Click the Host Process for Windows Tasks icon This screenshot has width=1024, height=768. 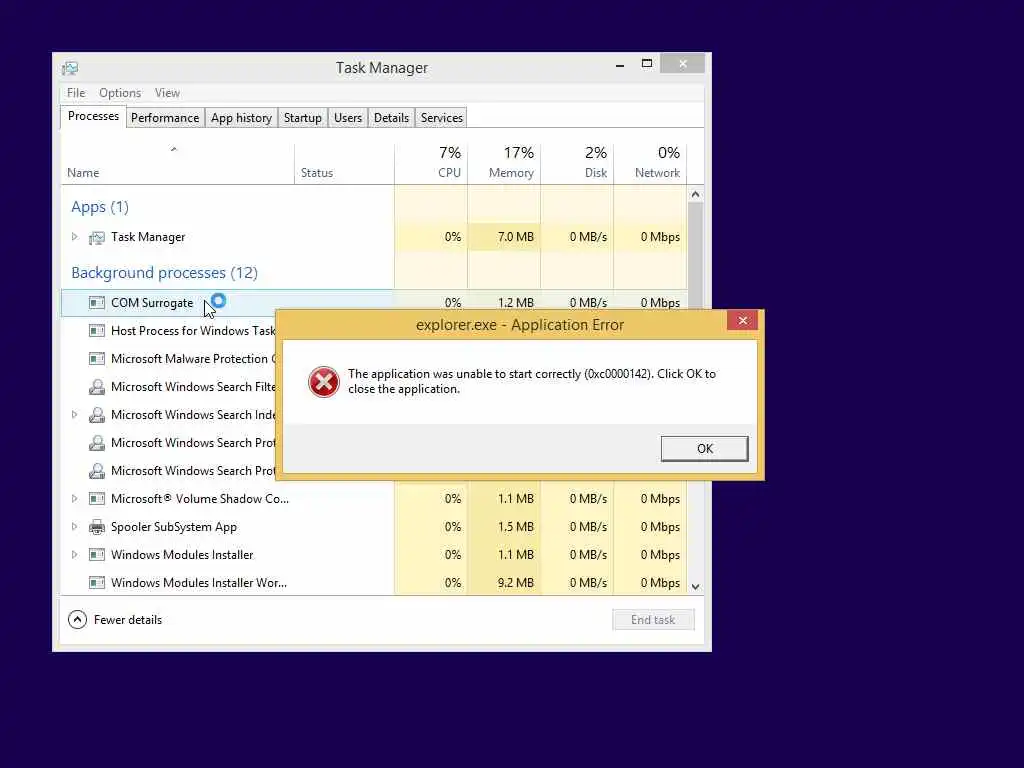[97, 331]
